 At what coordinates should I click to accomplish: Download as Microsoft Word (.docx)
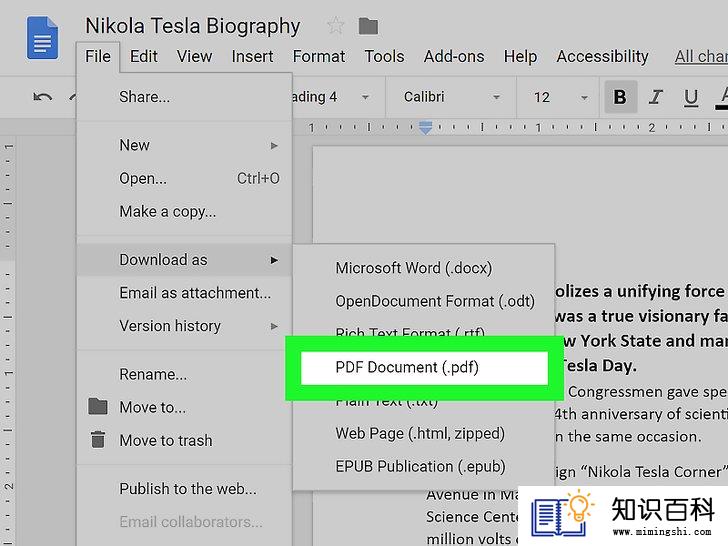pos(423,268)
